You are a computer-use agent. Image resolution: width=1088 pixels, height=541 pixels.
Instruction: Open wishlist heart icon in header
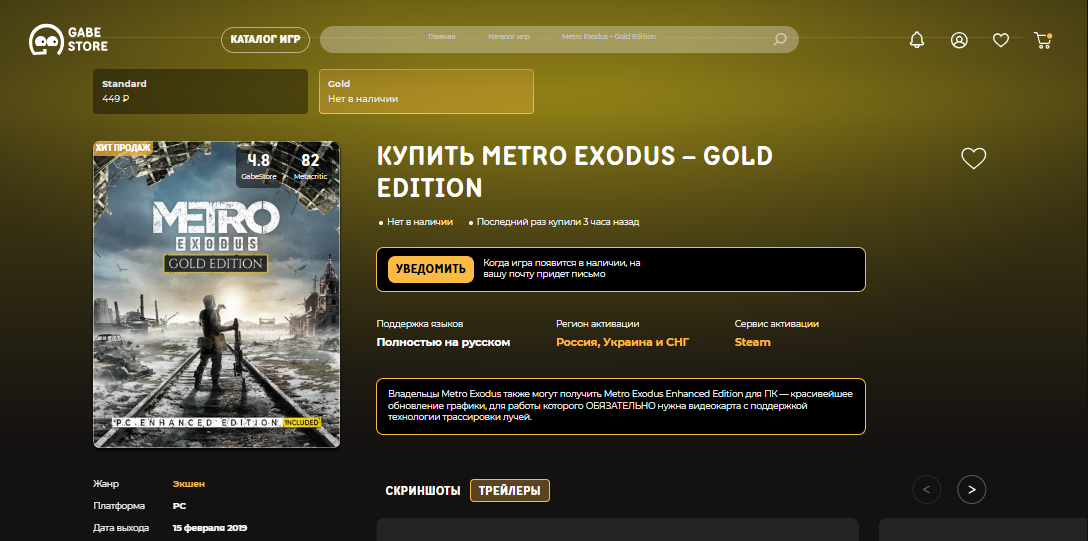(x=1001, y=40)
